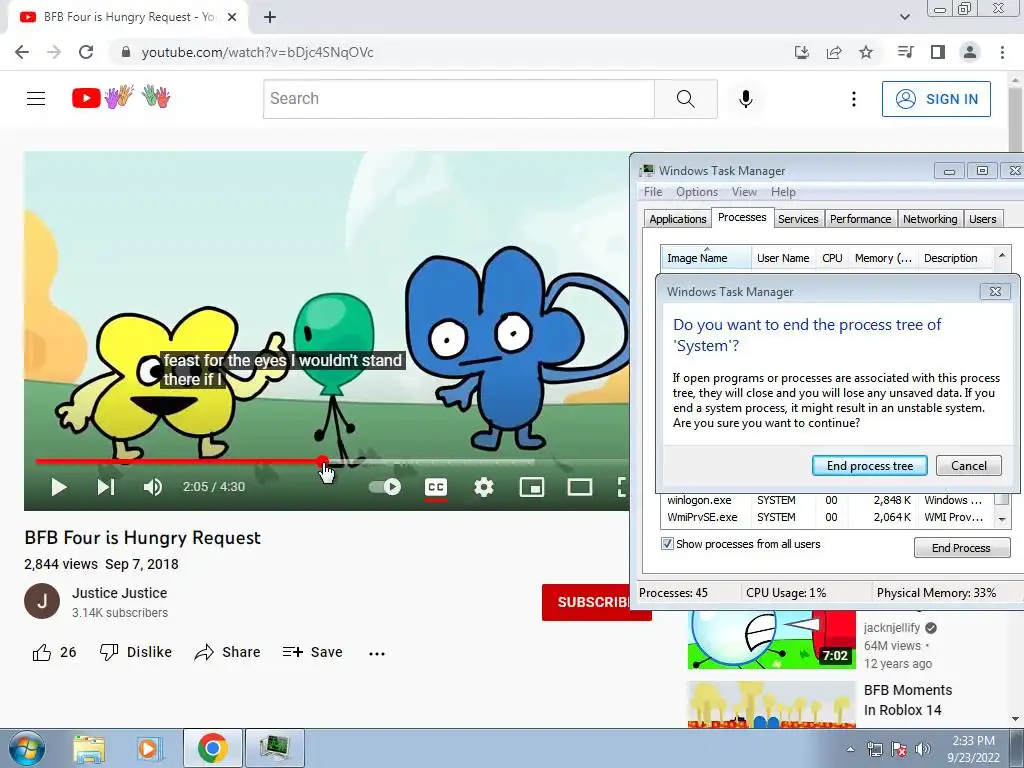Open Task Manager View menu

(744, 192)
